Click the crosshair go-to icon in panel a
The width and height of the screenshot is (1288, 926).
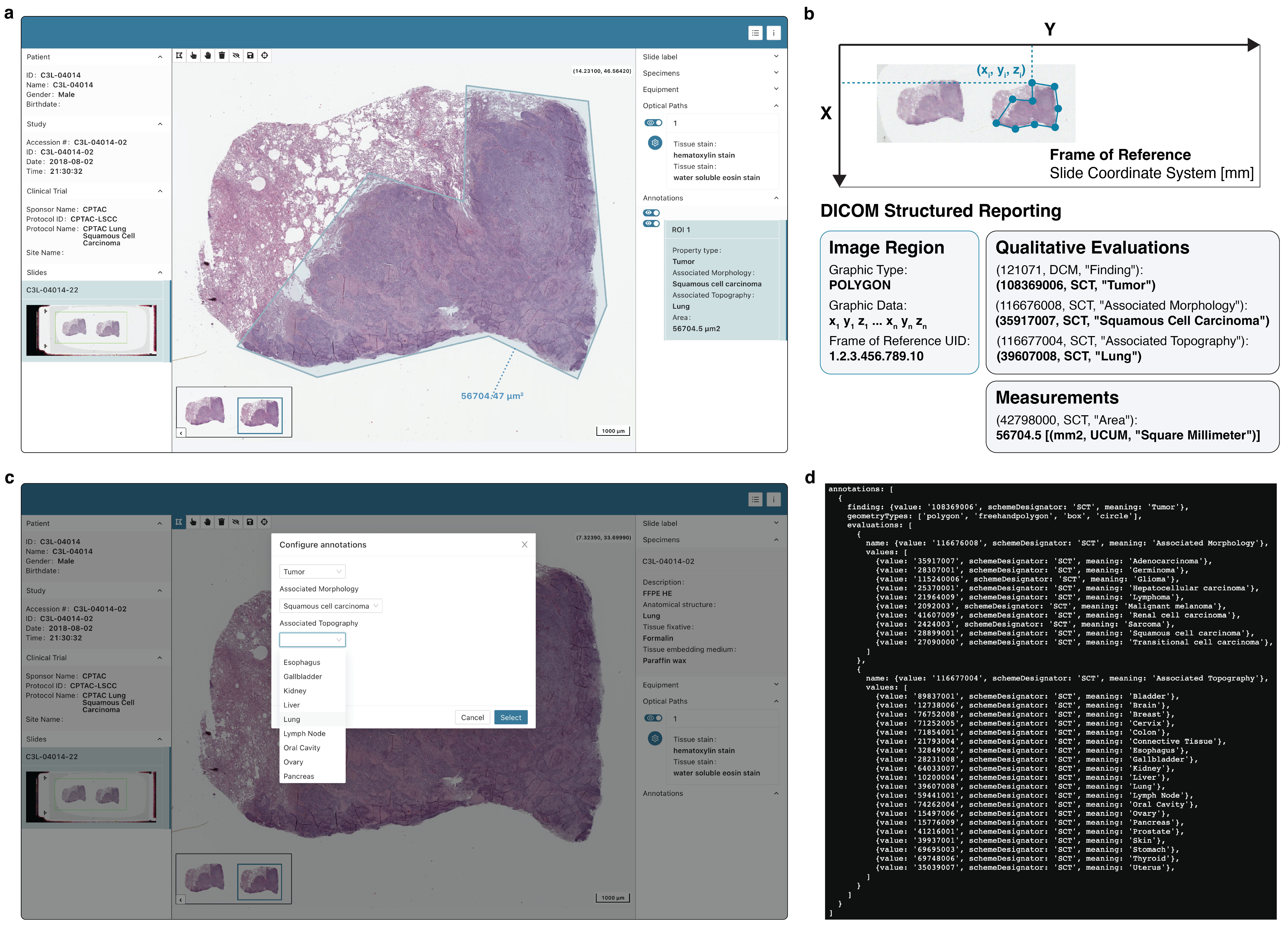[265, 56]
